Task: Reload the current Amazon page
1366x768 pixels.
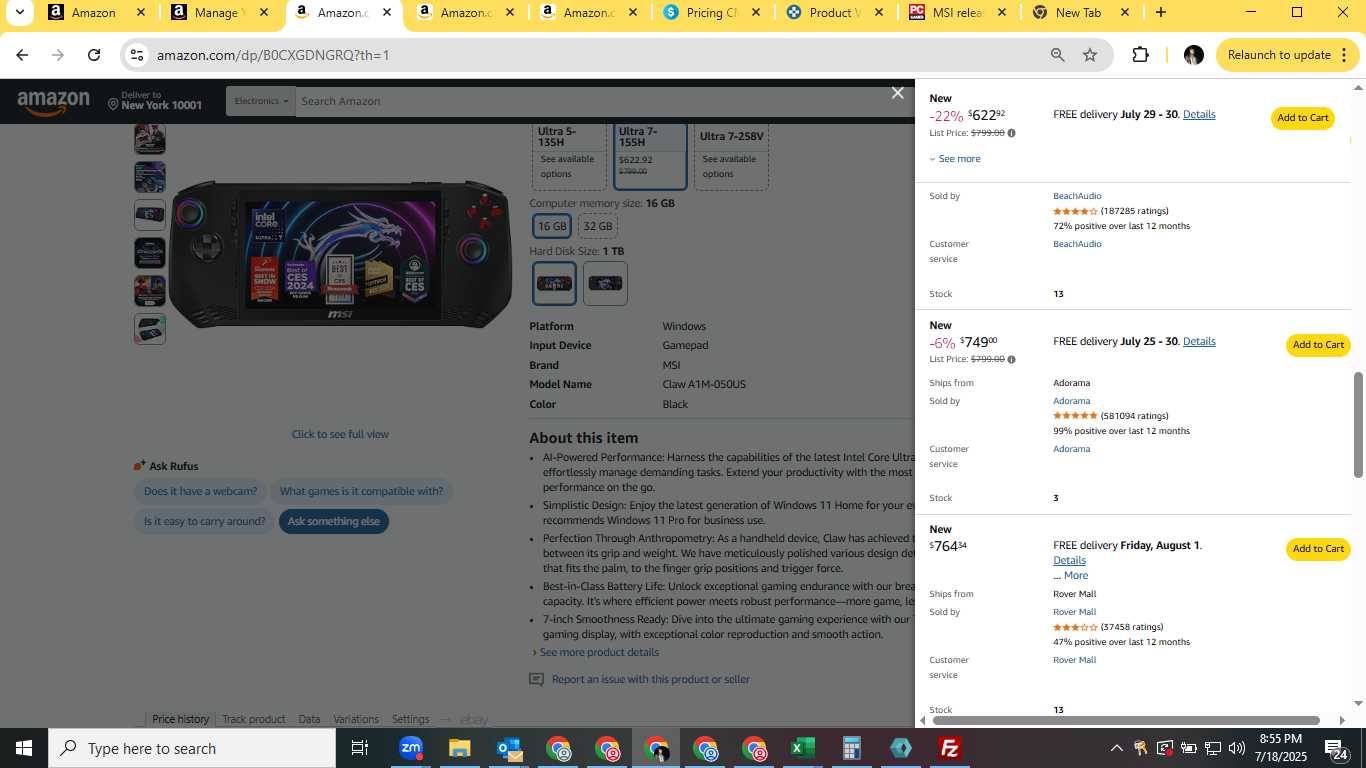Action: pos(94,55)
